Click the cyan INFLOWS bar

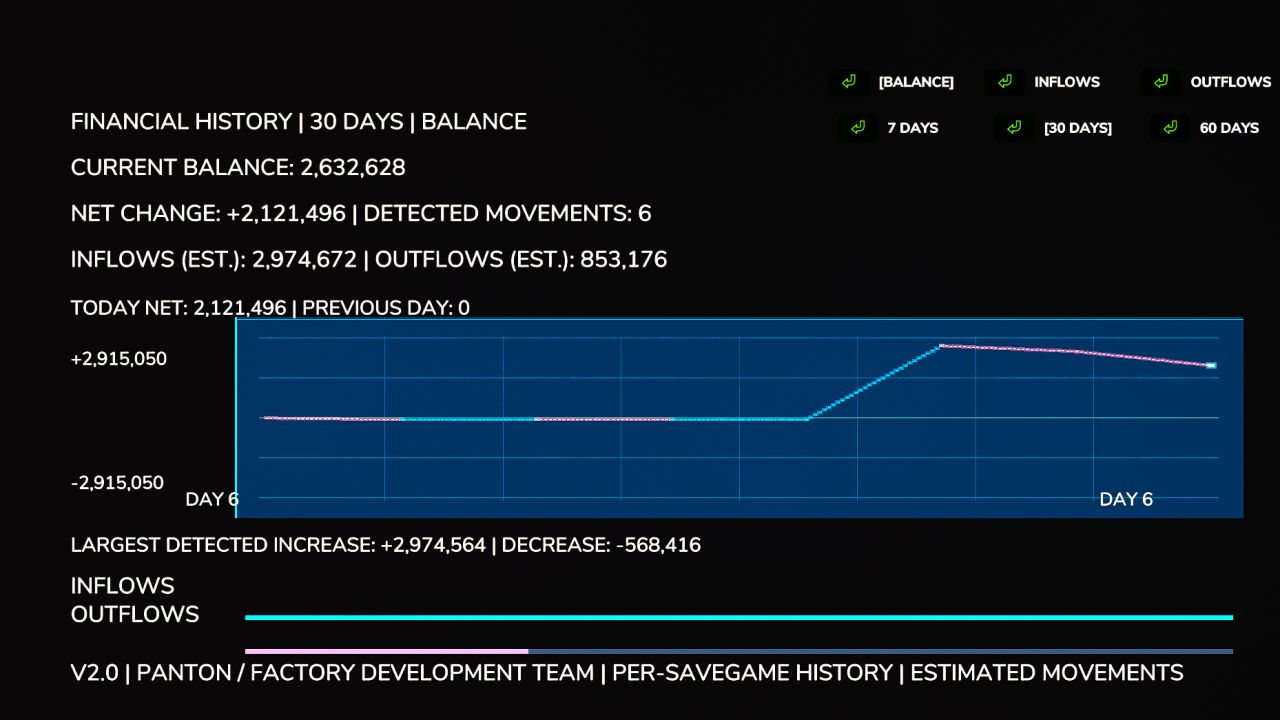click(739, 618)
